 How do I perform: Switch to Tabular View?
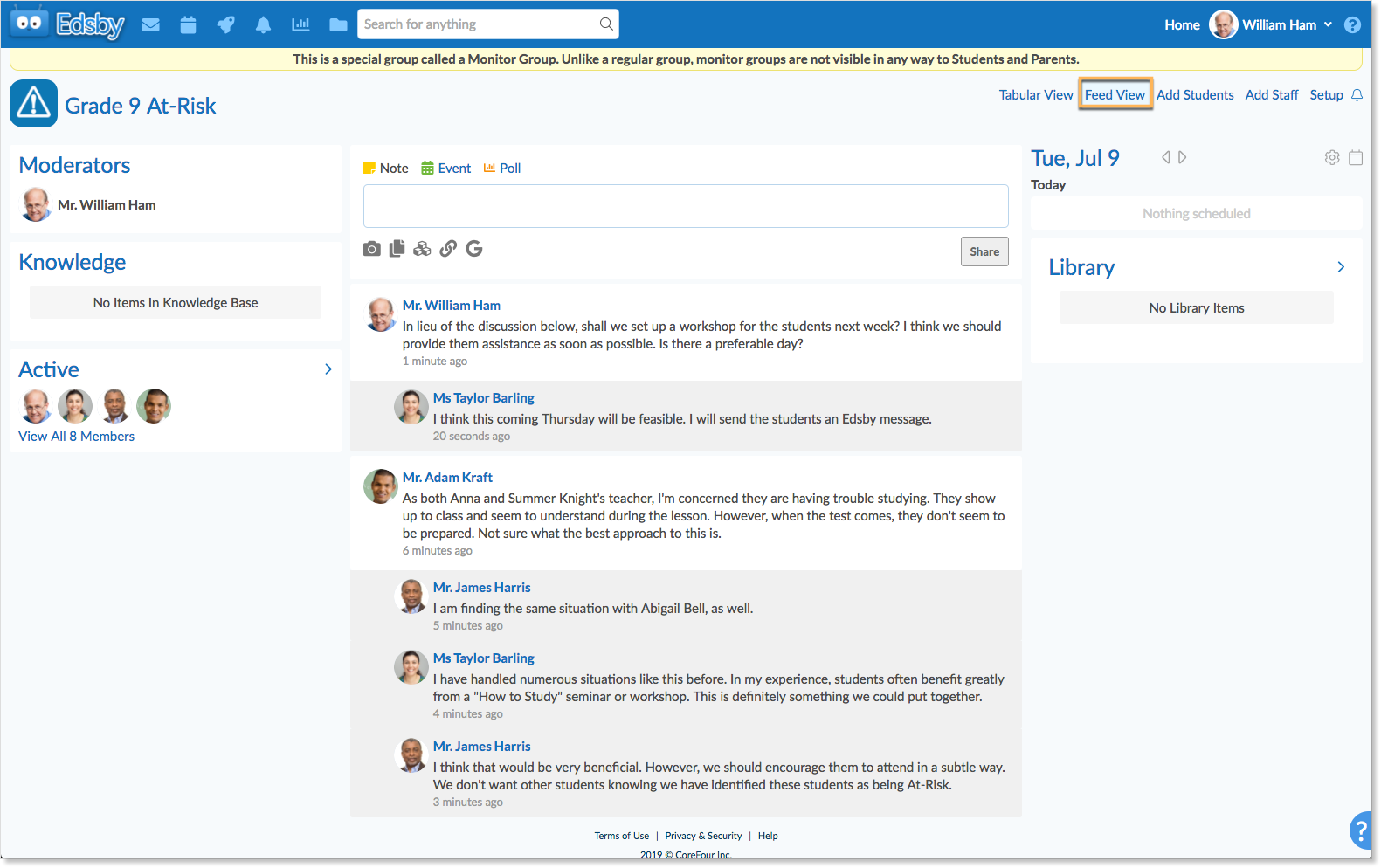point(1035,95)
